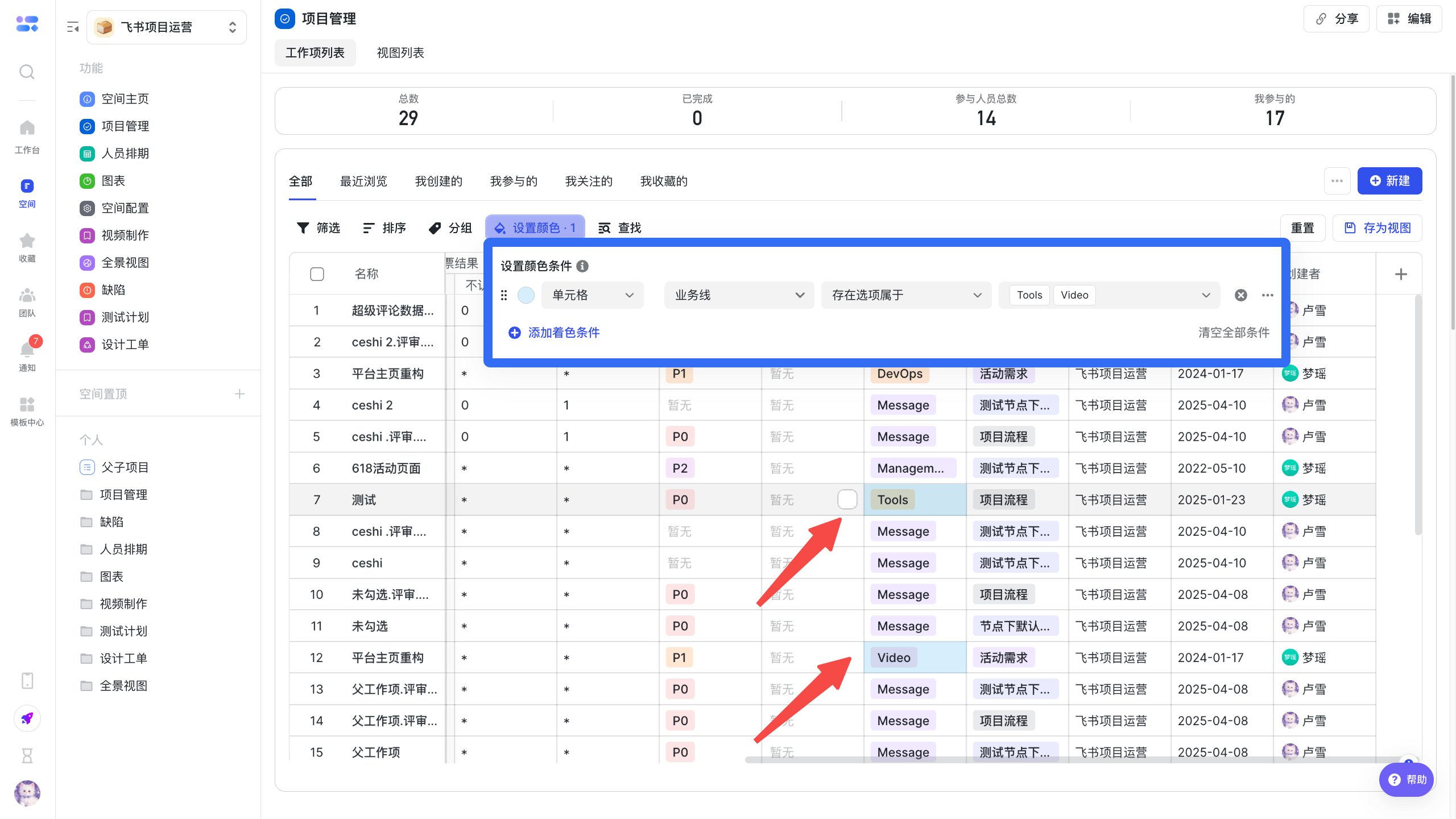Select the 我参与的 tab
Image resolution: width=1456 pixels, height=819 pixels.
tap(514, 181)
